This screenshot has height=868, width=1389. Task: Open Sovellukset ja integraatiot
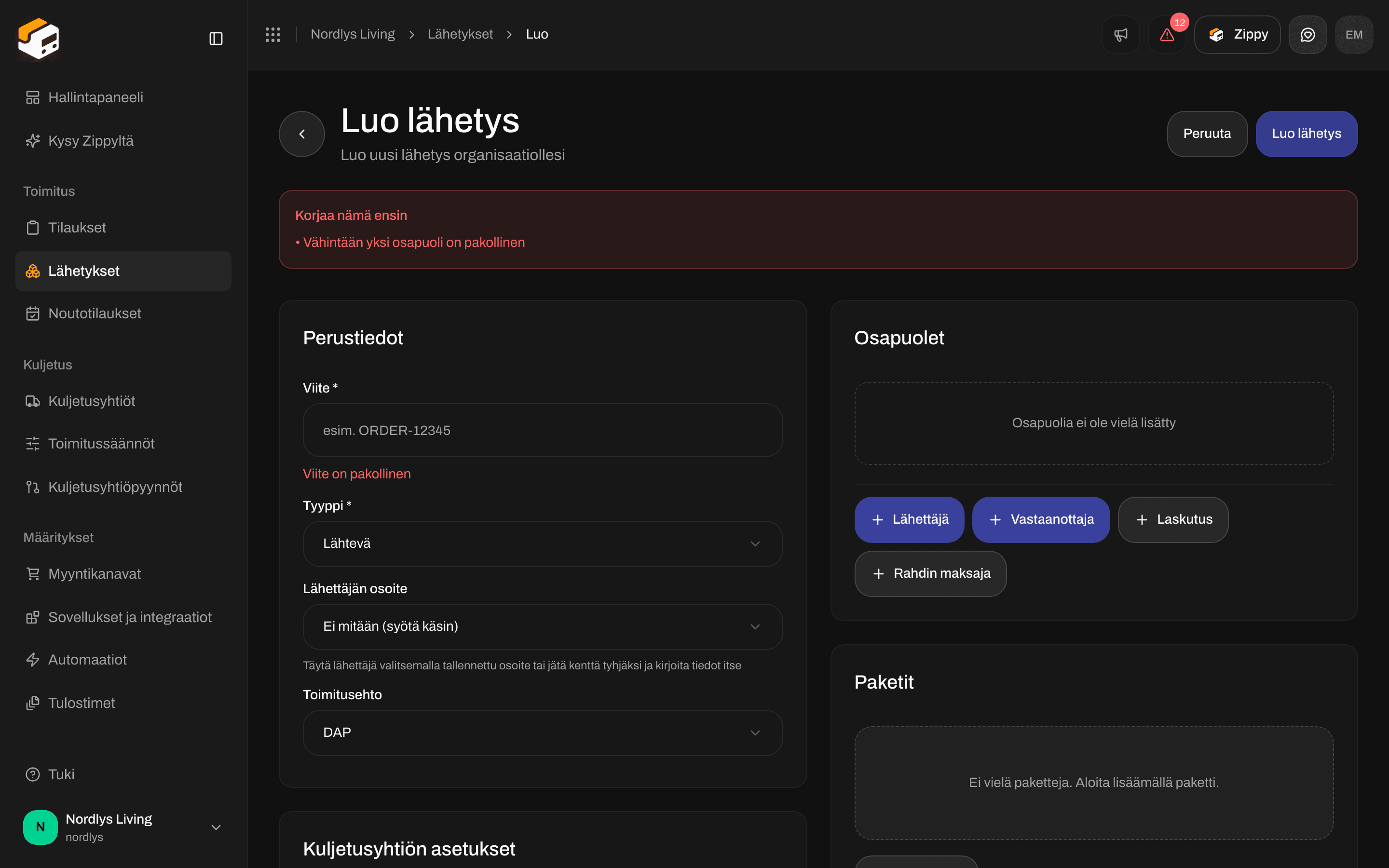[123, 617]
